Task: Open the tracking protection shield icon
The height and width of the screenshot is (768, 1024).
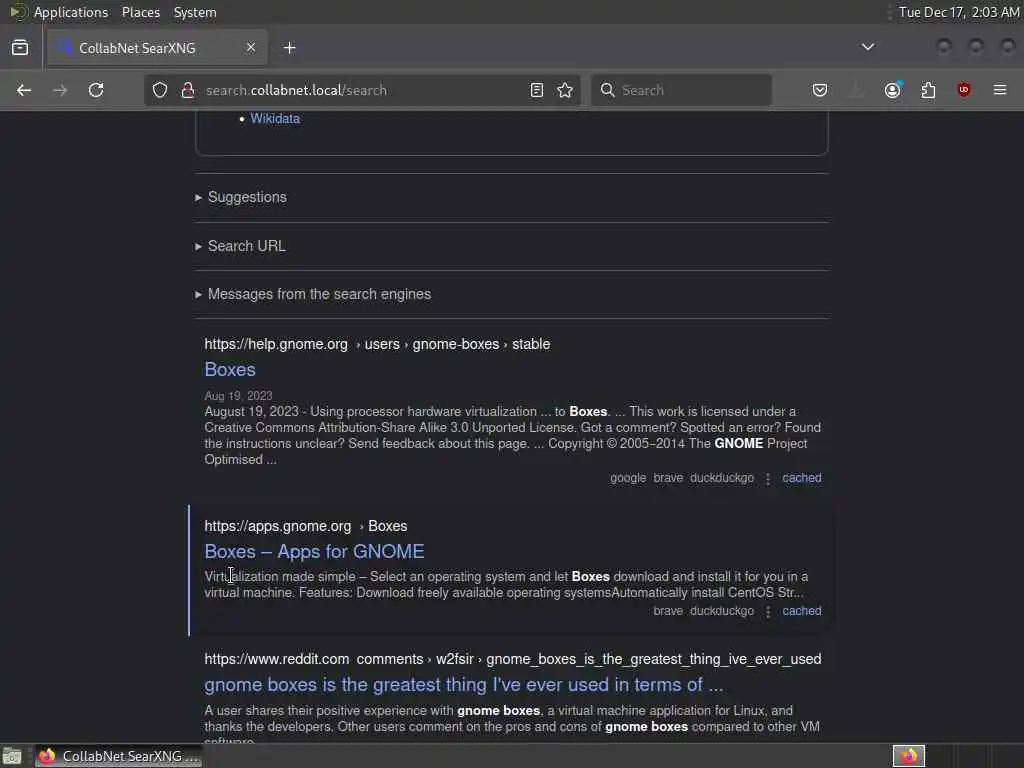Action: pos(160,90)
